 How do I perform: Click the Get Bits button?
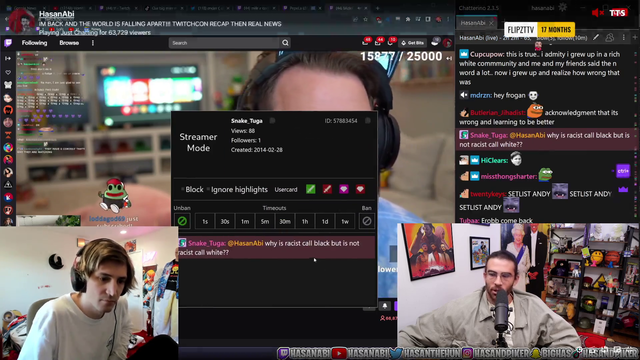coord(413,43)
